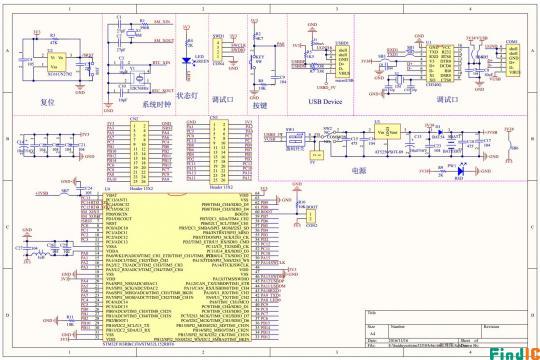This screenshot has width=540, height=360.
Task: Select the red power LED symbol
Action: 460,171
